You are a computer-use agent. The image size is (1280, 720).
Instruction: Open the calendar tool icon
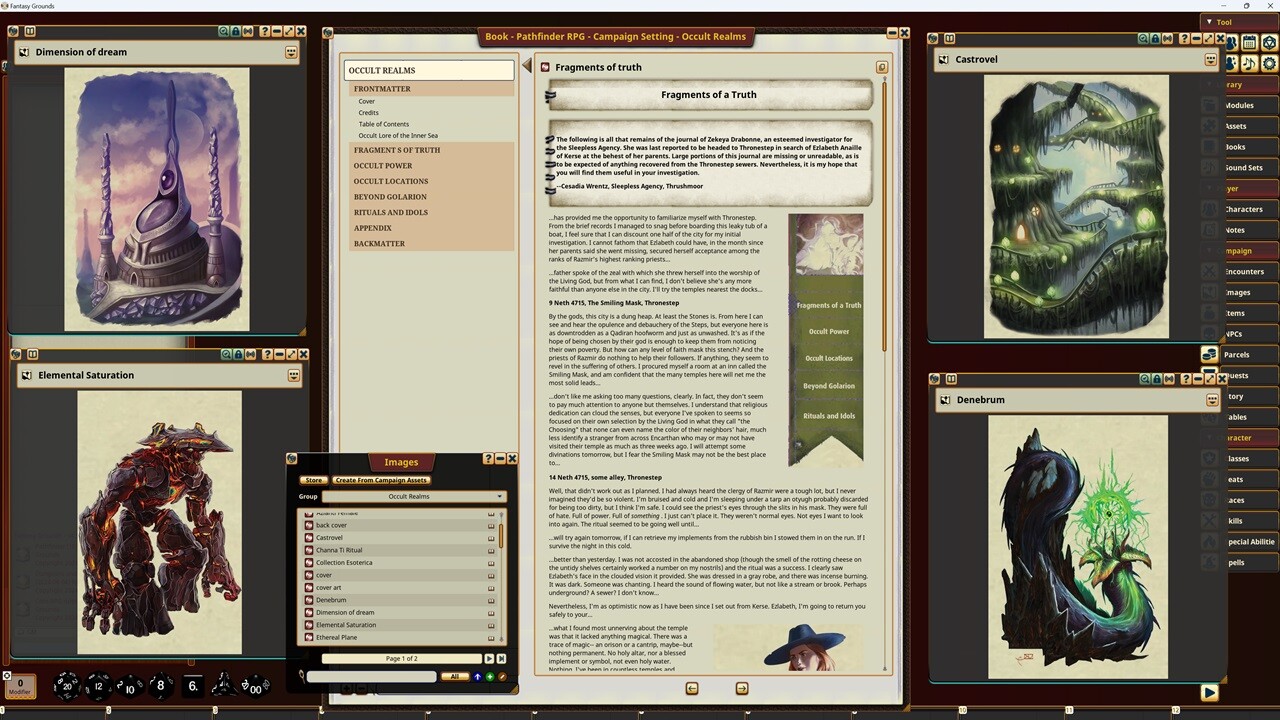coord(1249,43)
